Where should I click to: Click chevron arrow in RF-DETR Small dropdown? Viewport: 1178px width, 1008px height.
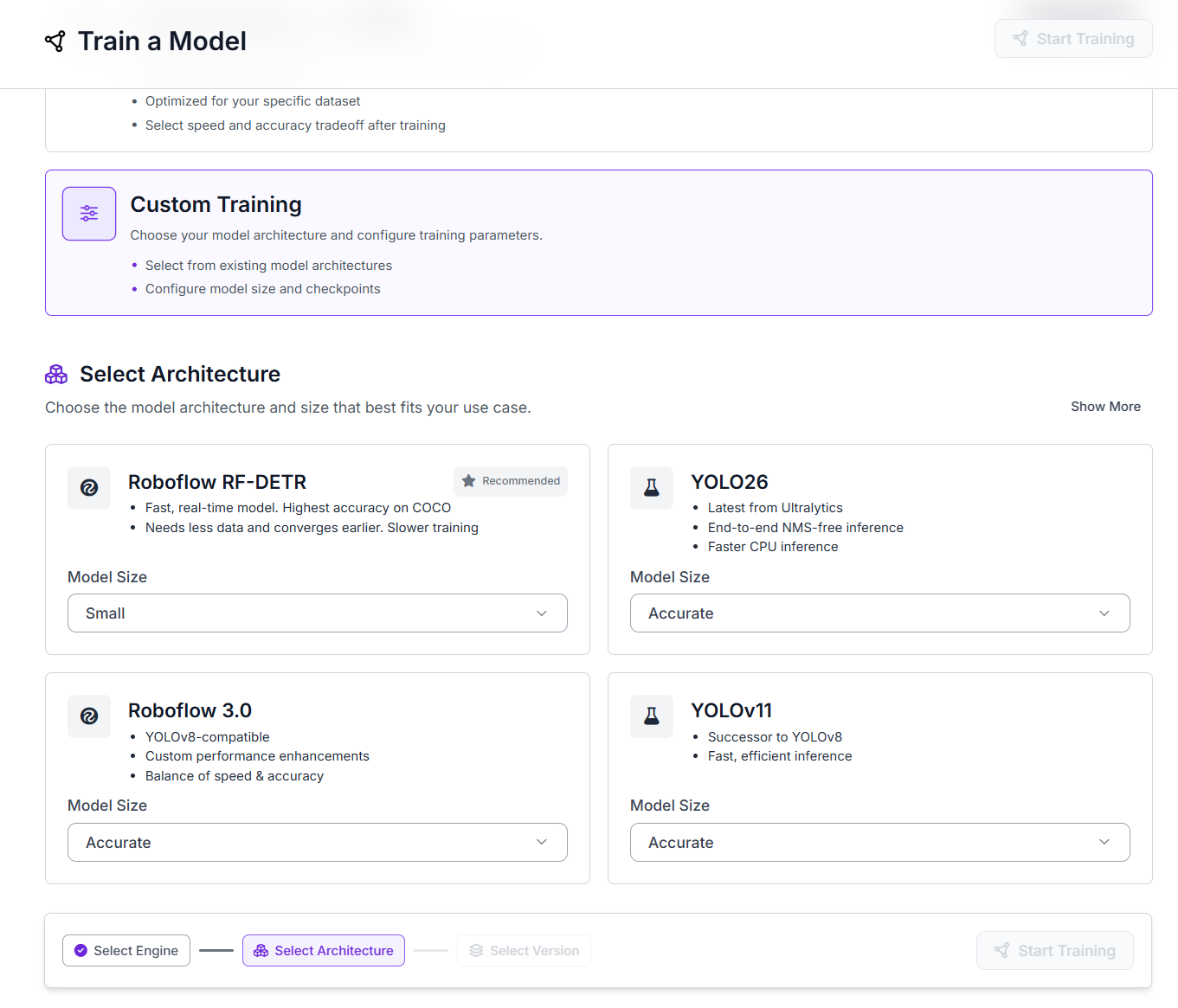point(542,613)
